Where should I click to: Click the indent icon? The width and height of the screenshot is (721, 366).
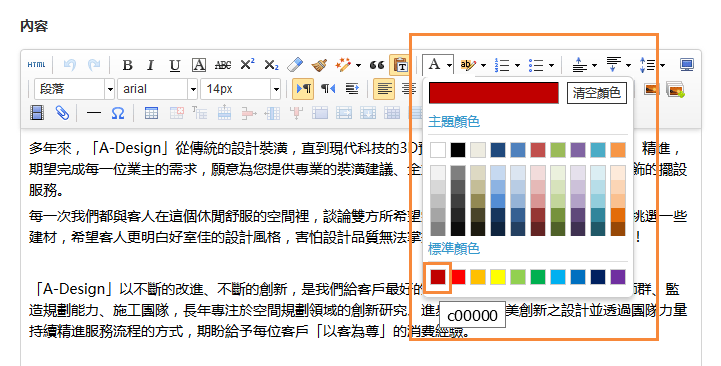352,89
